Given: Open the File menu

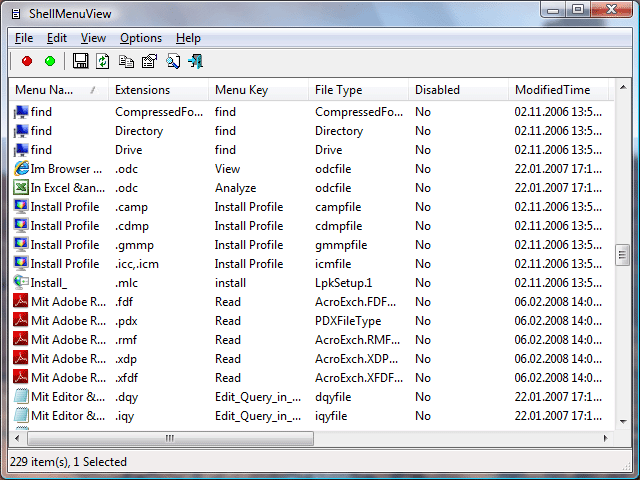Looking at the screenshot, I should coord(24,38).
